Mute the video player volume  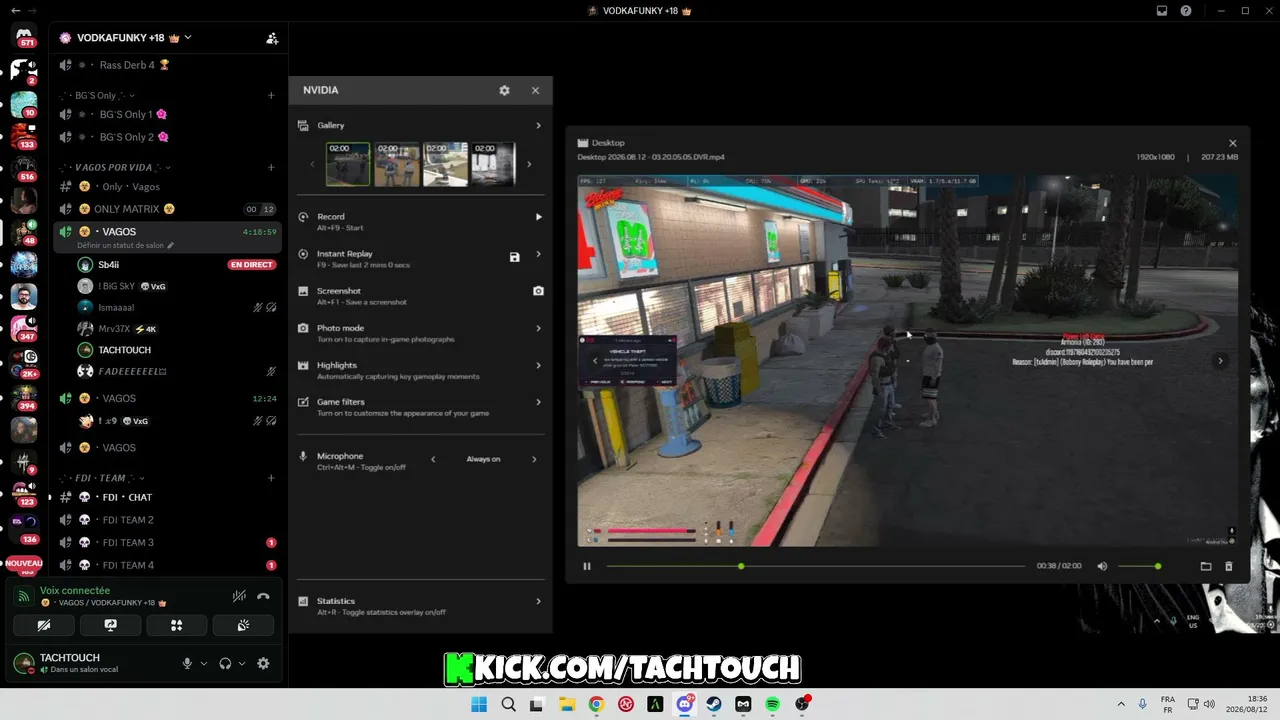(1102, 566)
